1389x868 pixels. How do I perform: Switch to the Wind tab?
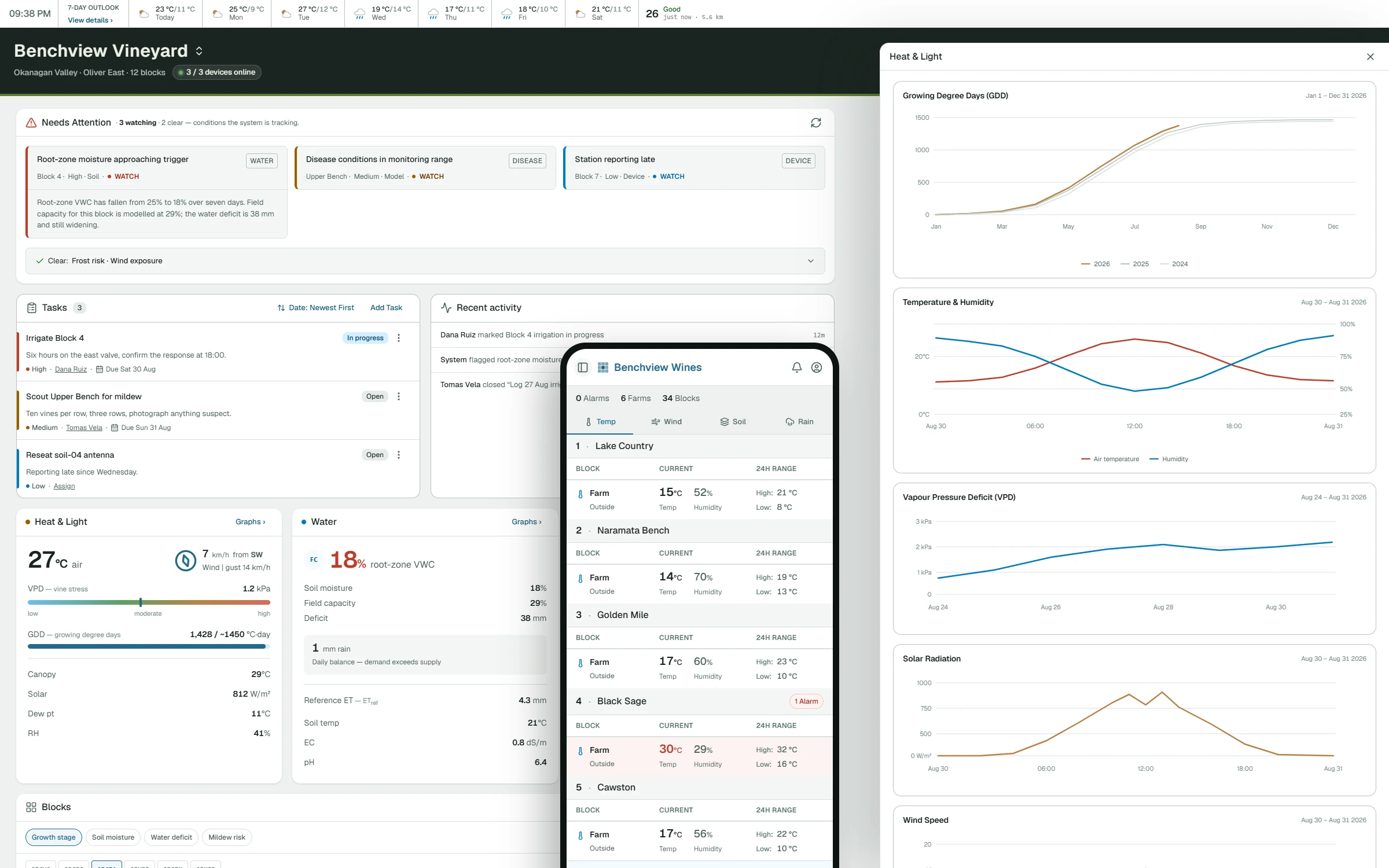pos(666,422)
